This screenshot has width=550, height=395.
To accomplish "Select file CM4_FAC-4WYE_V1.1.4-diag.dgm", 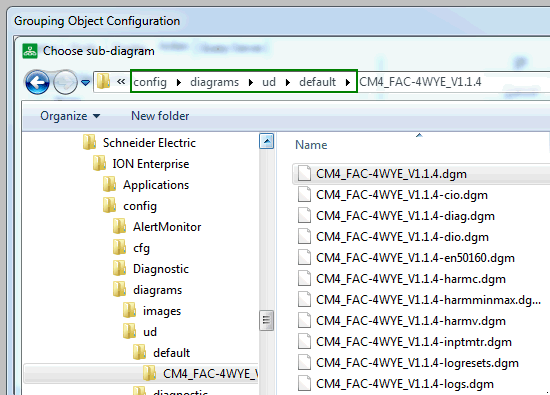I will pos(405,216).
